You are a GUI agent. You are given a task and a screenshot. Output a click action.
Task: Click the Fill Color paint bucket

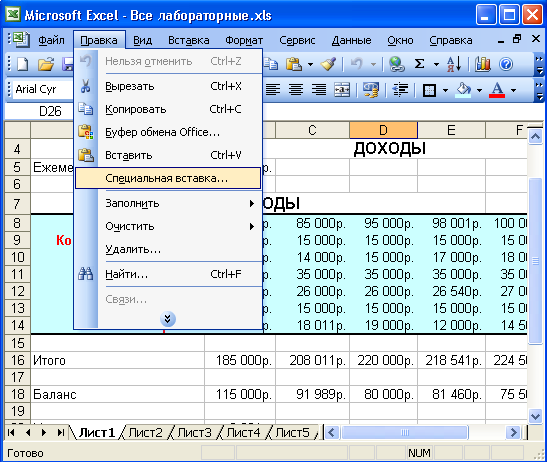coord(463,90)
